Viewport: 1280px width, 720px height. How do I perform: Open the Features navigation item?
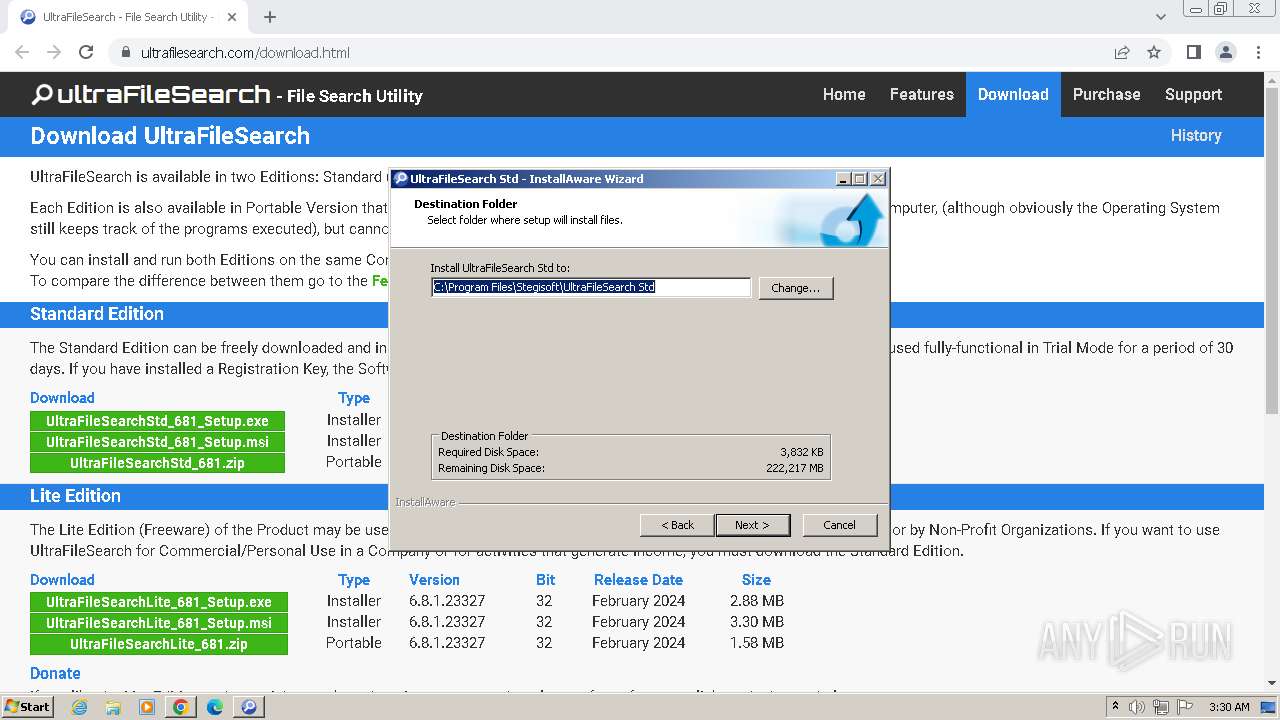pyautogui.click(x=922, y=94)
